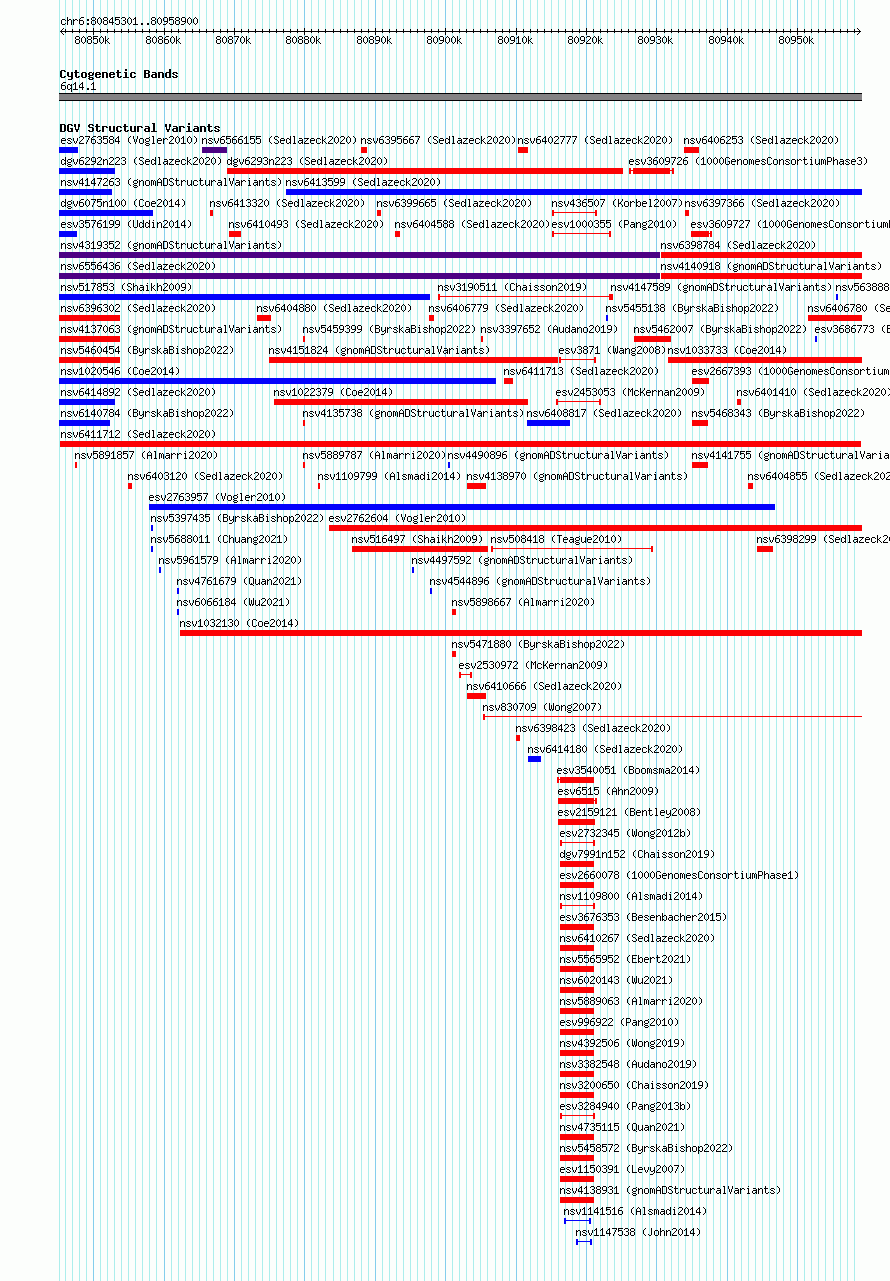890x1281 pixels.
Task: Click nsv1141516 (Alsmadi2014) label
Action: [636, 1211]
